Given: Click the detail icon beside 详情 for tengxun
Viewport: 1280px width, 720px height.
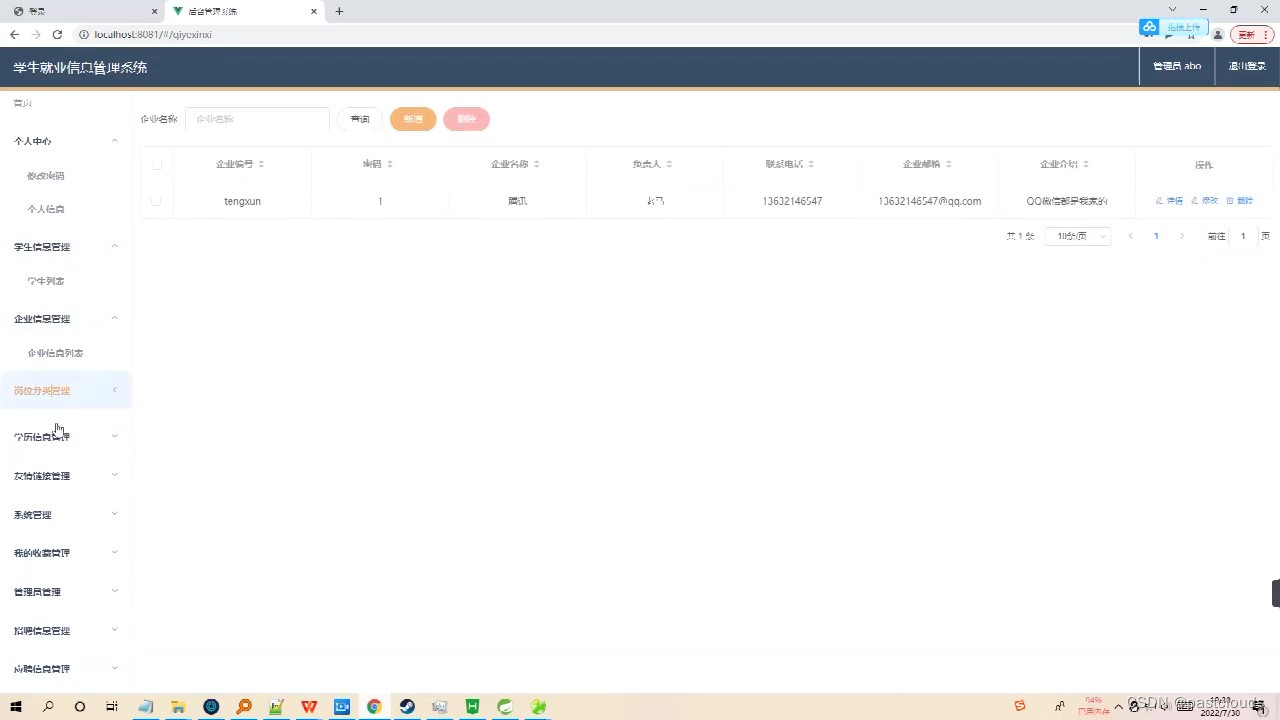Looking at the screenshot, I should [x=1158, y=200].
